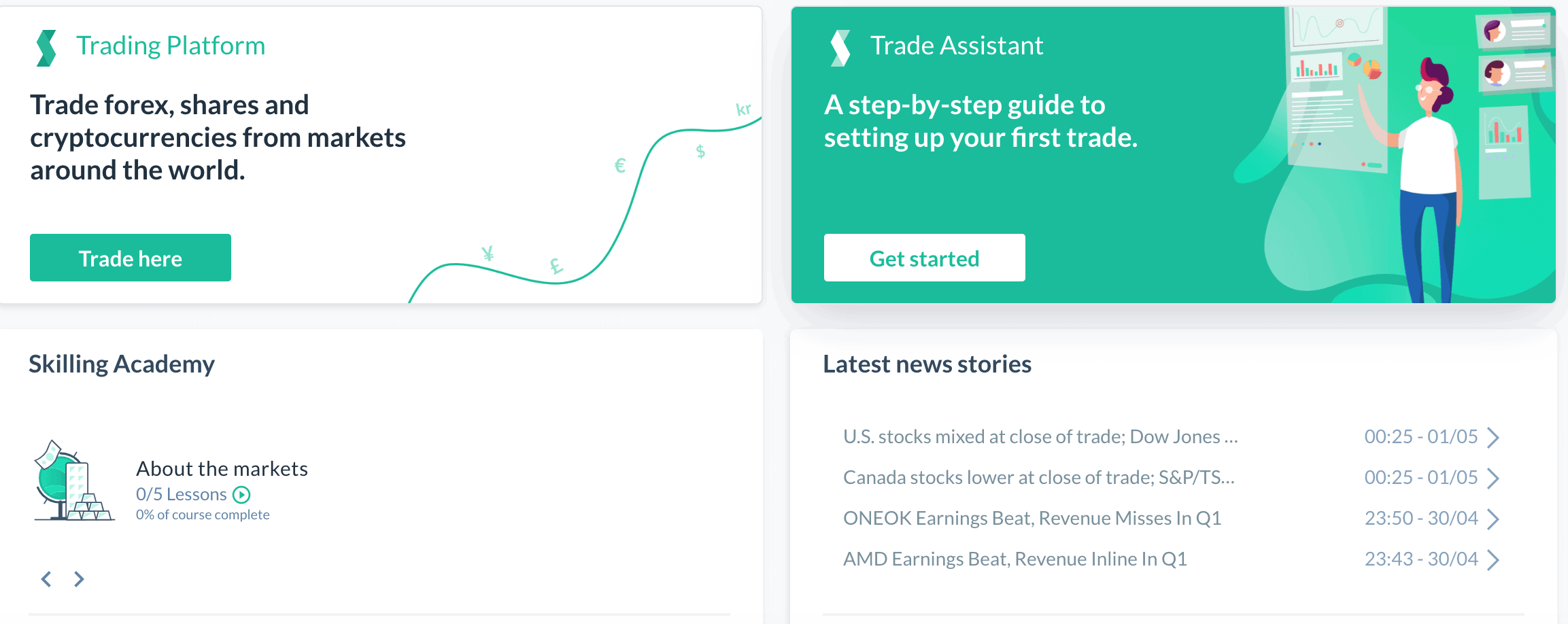Click the play icon beside 0/5 Lessons
The height and width of the screenshot is (624, 1568).
click(241, 494)
